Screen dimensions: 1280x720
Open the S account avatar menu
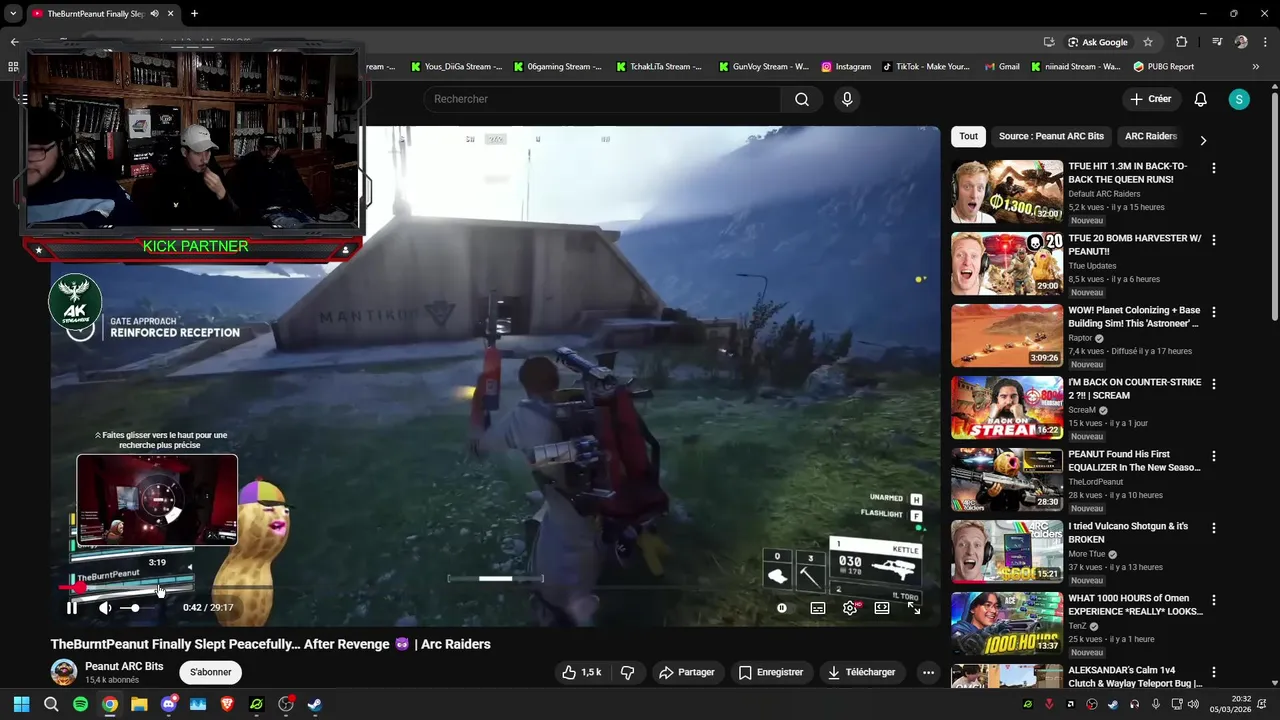[x=1239, y=99]
